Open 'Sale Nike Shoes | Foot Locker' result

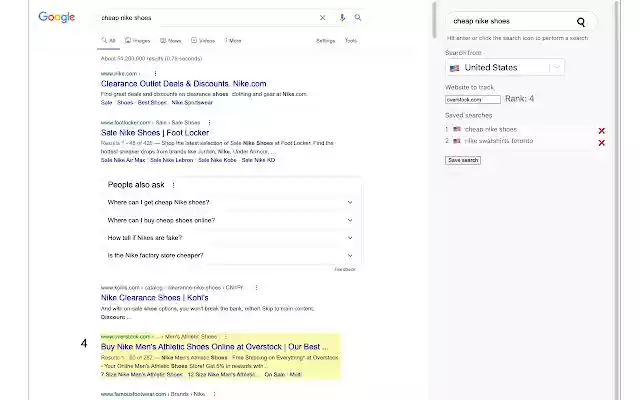click(x=155, y=133)
